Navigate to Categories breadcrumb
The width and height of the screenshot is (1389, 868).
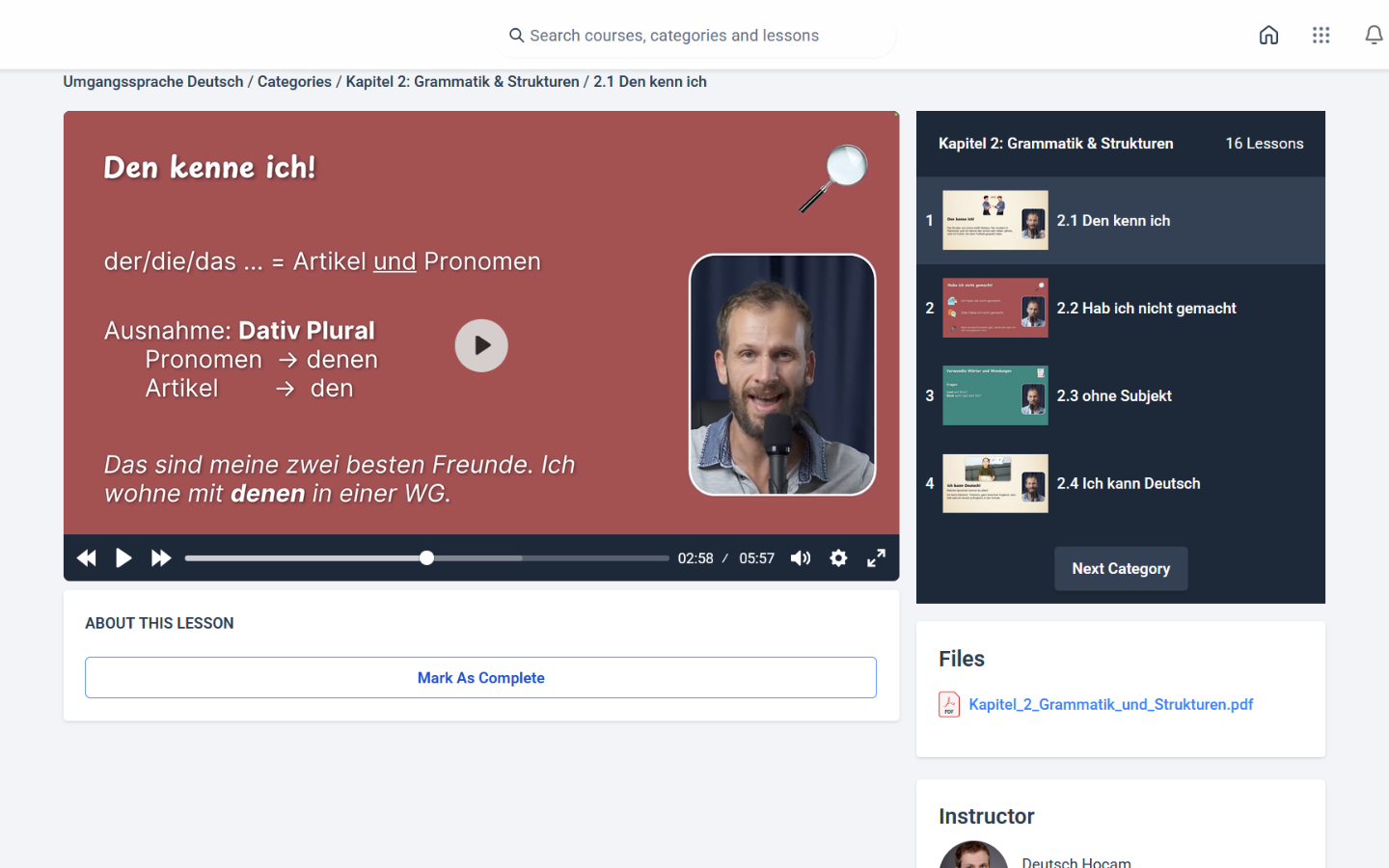click(x=294, y=82)
